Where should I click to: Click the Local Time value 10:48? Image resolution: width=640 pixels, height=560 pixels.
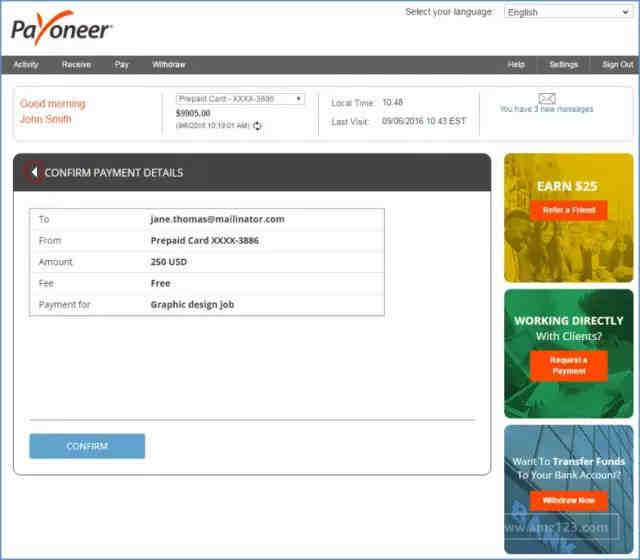pos(393,102)
